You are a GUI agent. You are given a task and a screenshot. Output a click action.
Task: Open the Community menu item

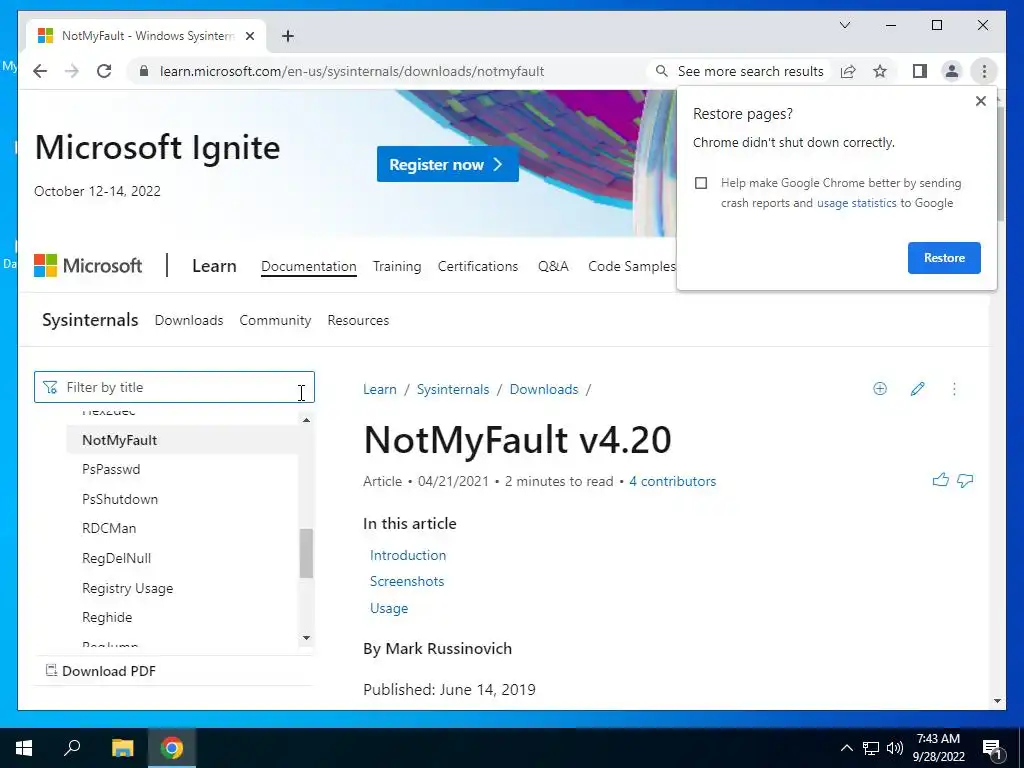(275, 321)
